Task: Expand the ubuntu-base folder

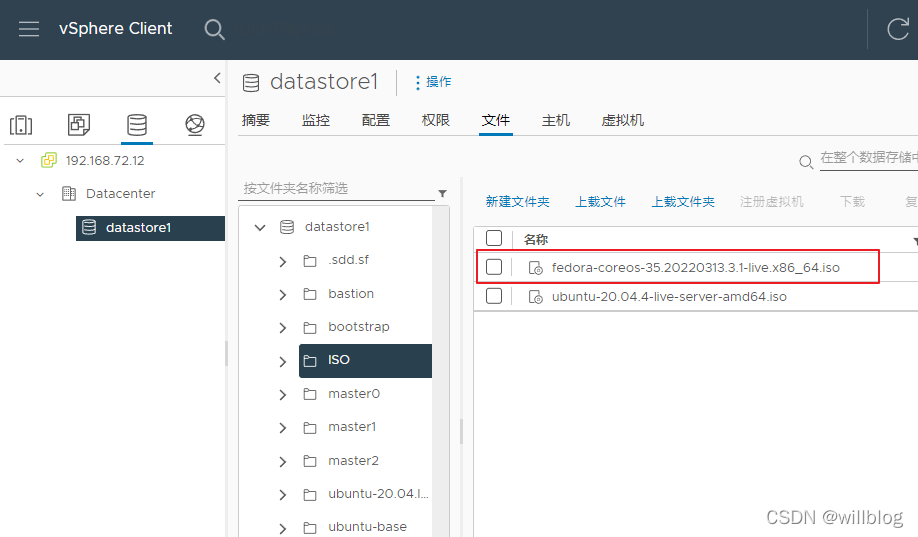Action: [x=283, y=528]
